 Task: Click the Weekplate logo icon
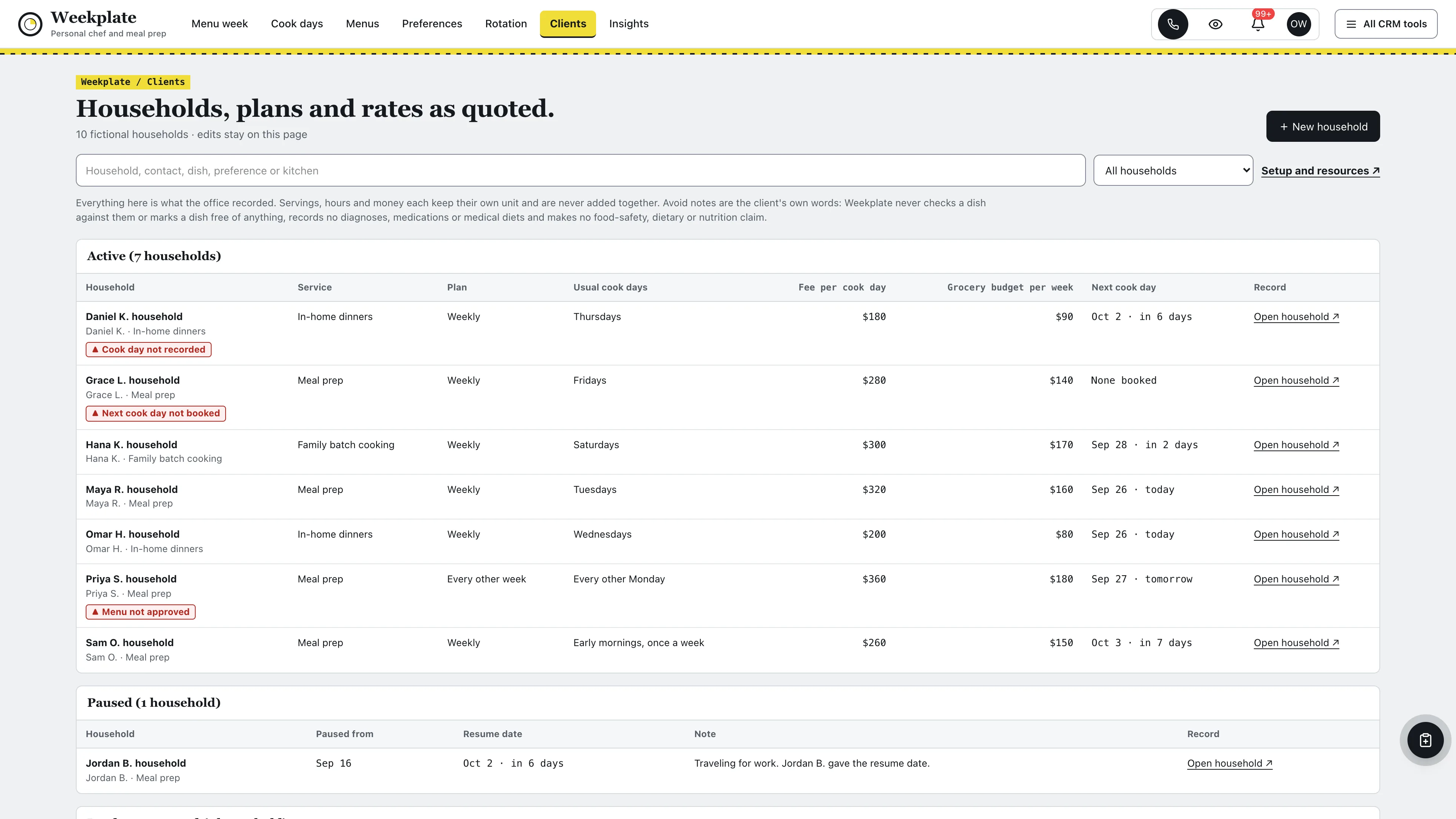point(30,24)
